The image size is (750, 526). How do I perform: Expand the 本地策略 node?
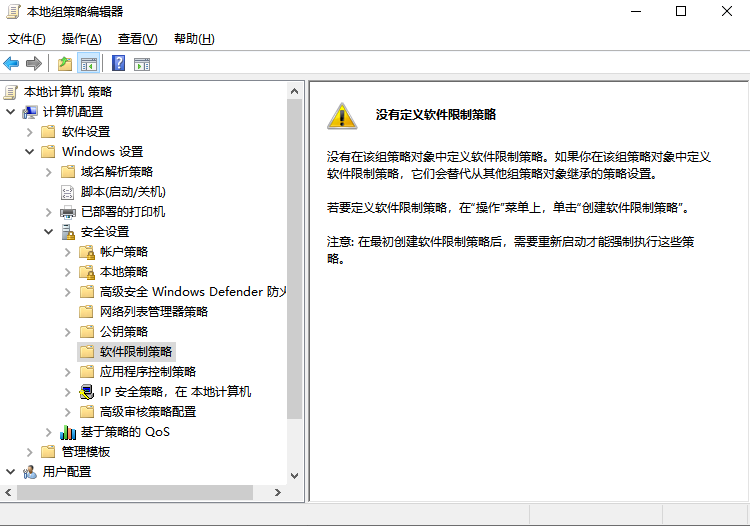click(x=67, y=273)
